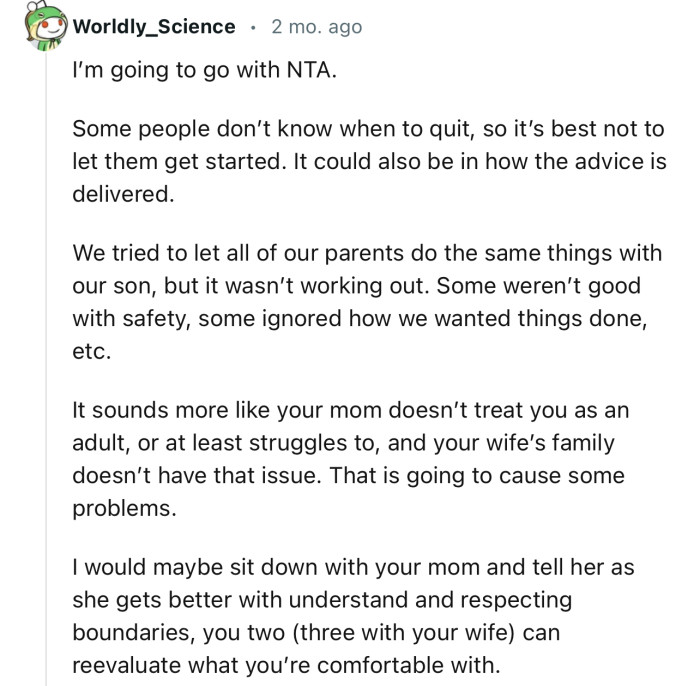Screen dimensions: 700x686
Task: Open the Worldly_Science user profile
Action: click(x=154, y=27)
